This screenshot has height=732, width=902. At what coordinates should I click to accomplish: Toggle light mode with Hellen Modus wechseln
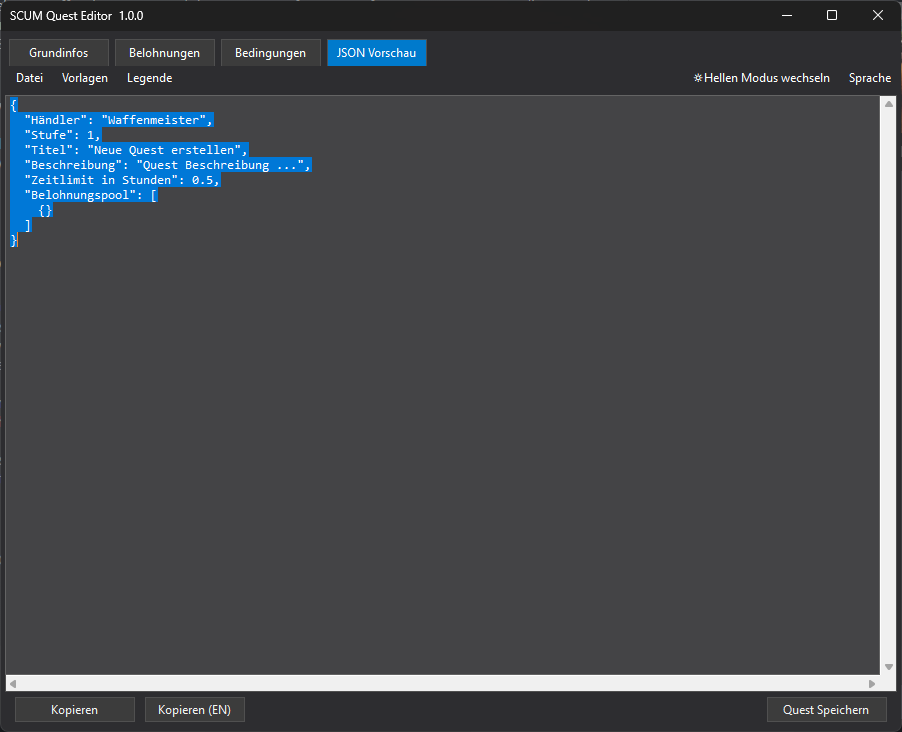(x=761, y=78)
